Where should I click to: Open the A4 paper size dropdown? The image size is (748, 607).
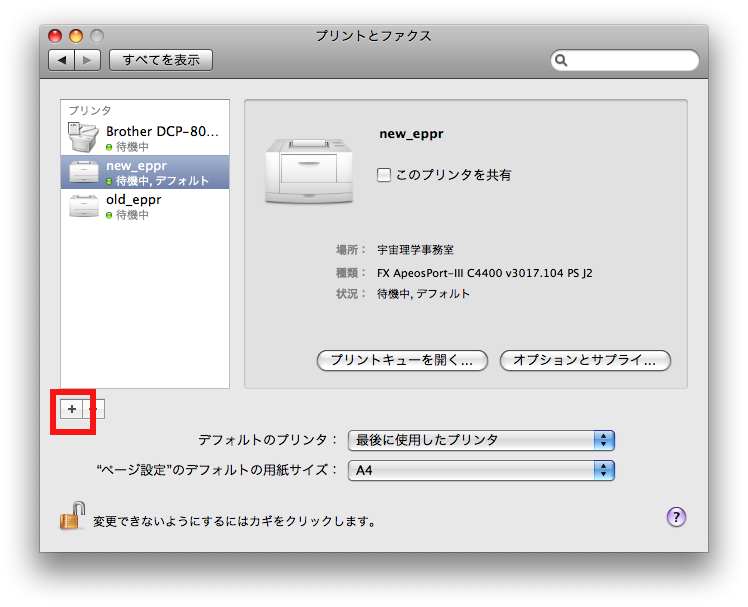click(x=480, y=470)
